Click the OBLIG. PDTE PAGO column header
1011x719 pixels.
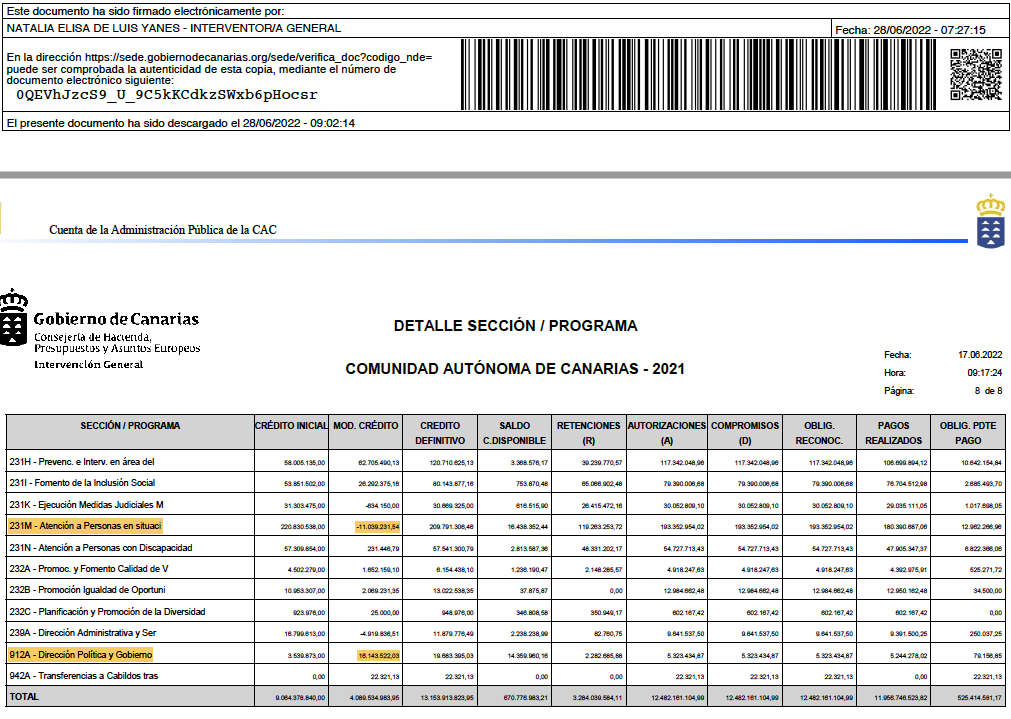click(x=968, y=432)
